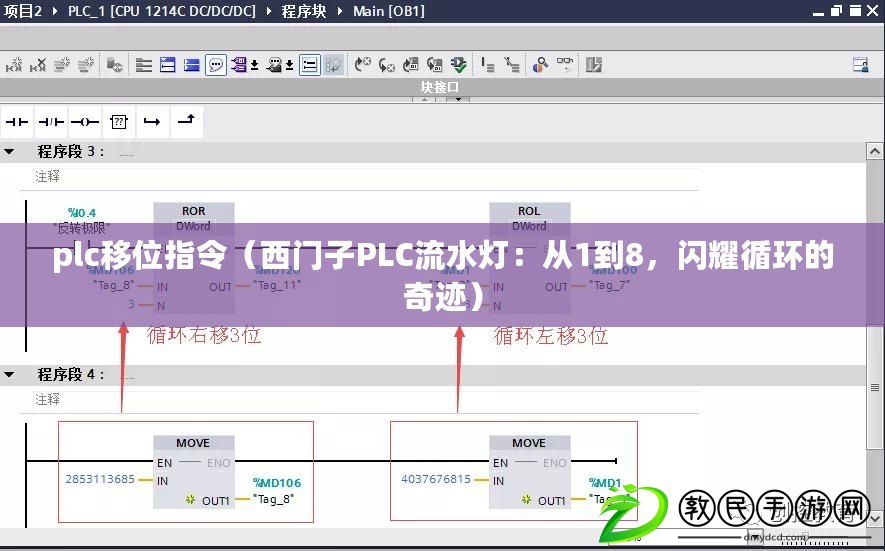This screenshot has height=551, width=885.
Task: Toggle network comments display icon
Action: point(309,65)
